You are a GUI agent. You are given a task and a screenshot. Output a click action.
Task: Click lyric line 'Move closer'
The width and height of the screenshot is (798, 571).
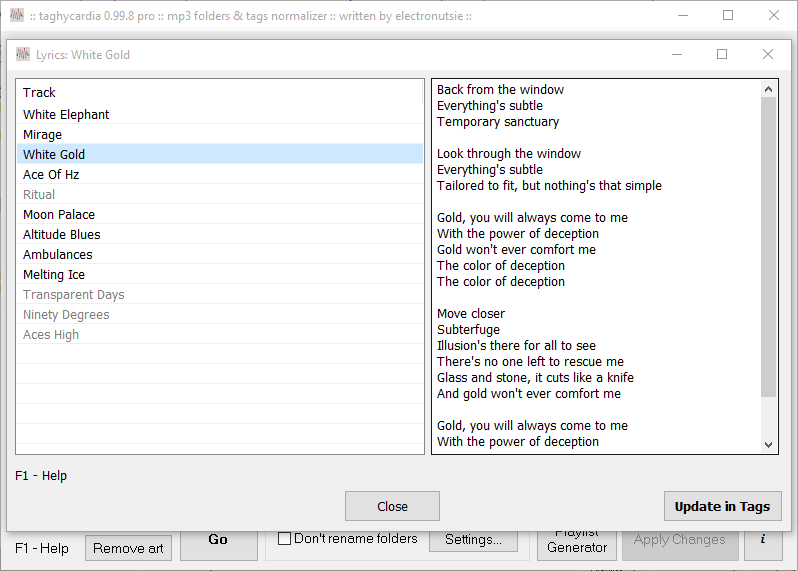[471, 313]
